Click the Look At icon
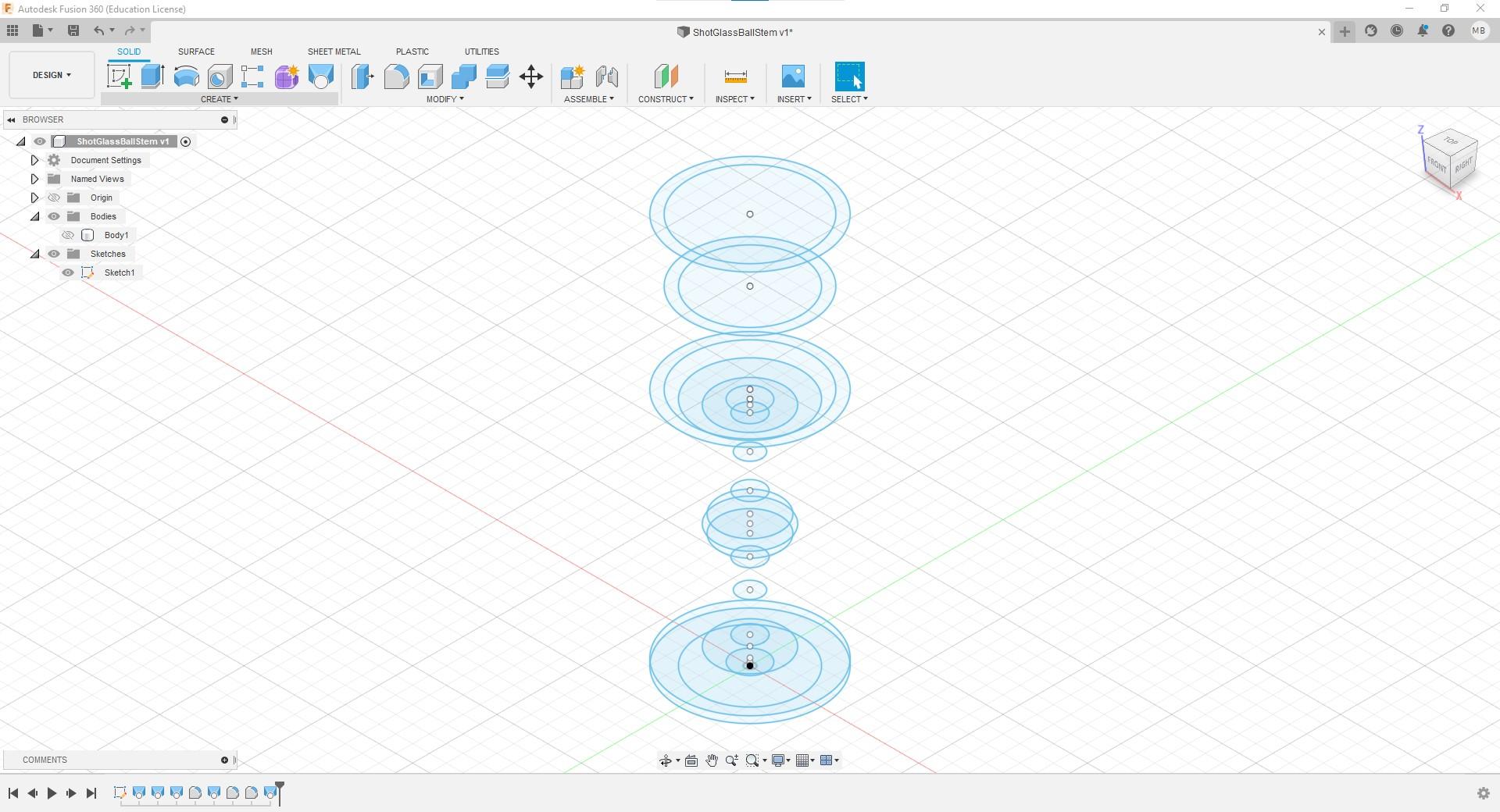The width and height of the screenshot is (1500, 812). 691,760
